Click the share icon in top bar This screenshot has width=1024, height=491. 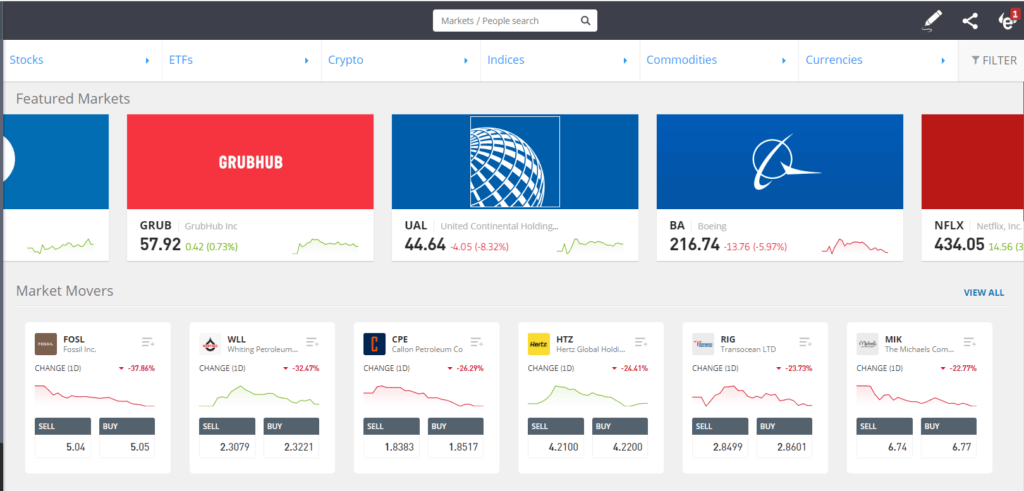970,21
